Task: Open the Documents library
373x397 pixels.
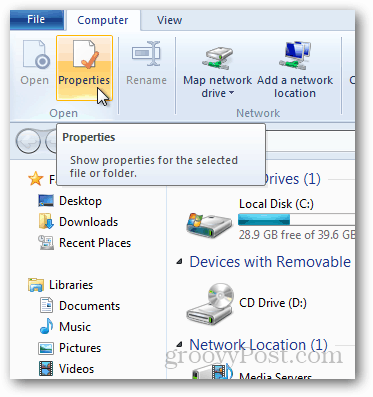Action: point(89,306)
